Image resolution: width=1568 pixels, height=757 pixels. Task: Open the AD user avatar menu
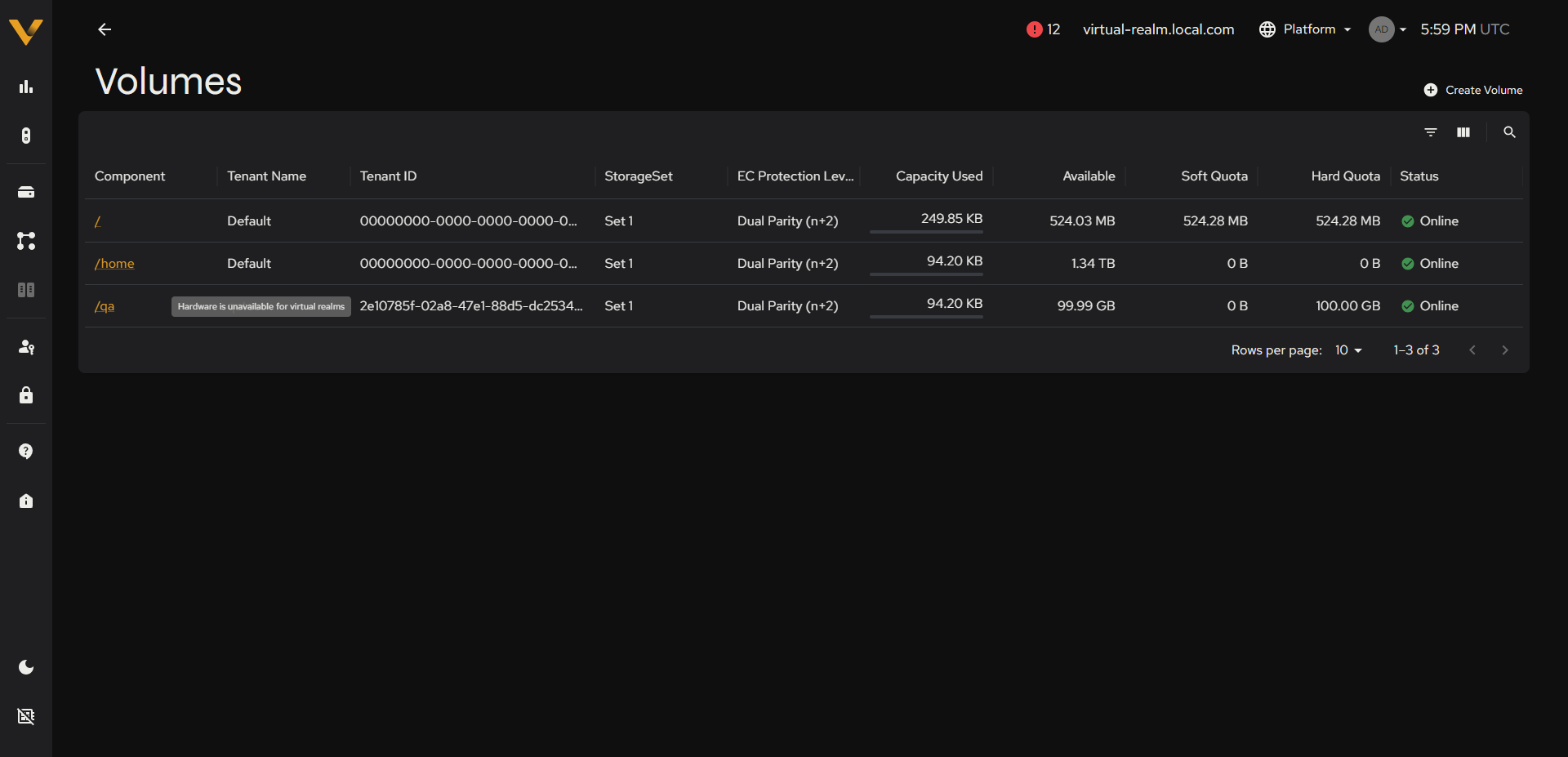(1387, 29)
